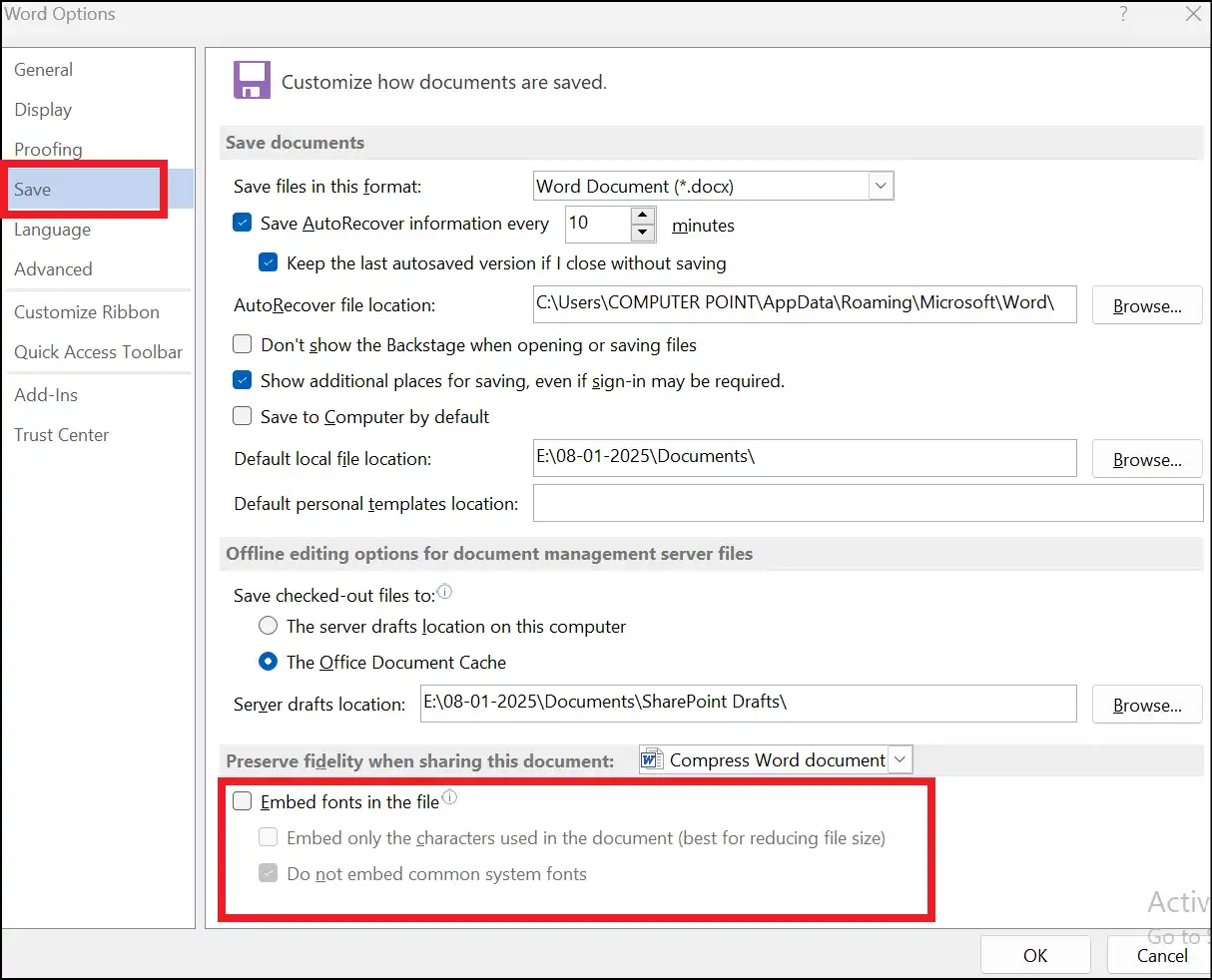Open Customize Ribbon settings
This screenshot has width=1212, height=980.
(87, 312)
